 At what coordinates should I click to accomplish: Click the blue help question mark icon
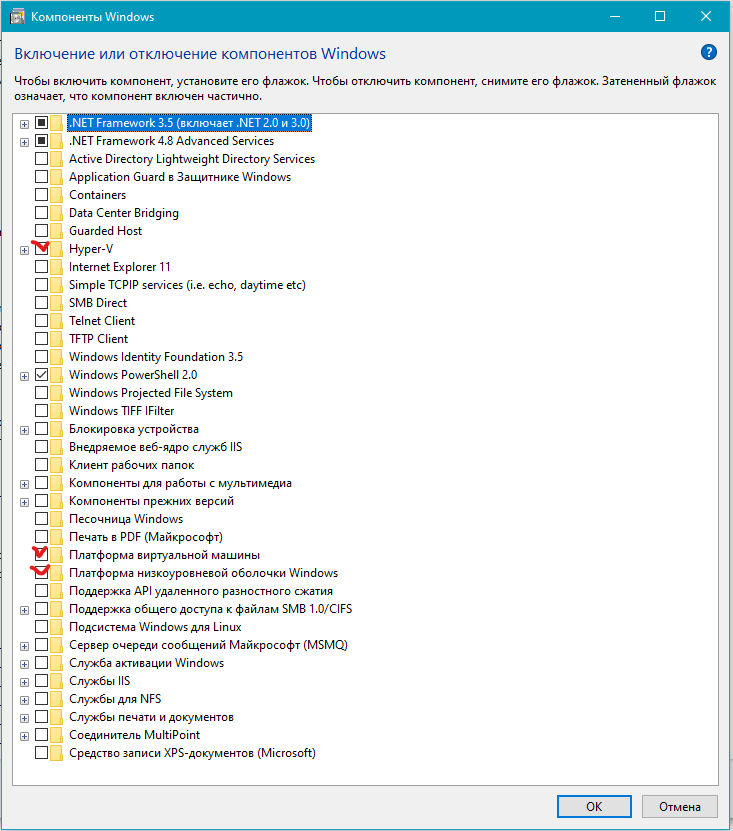(x=709, y=53)
